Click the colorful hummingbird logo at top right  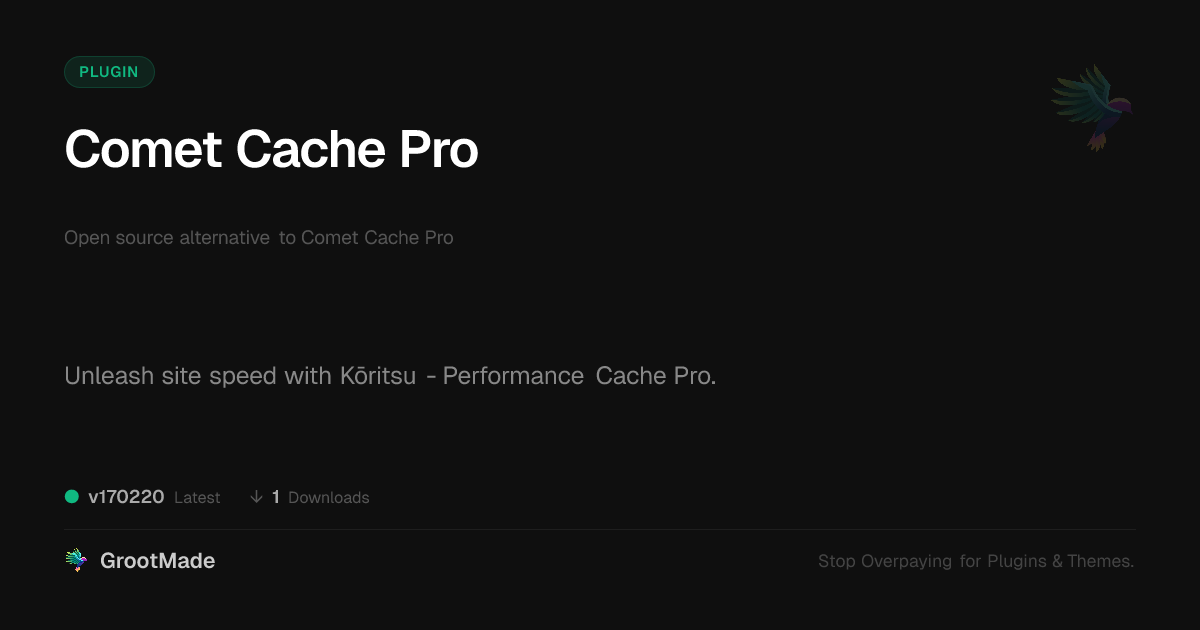pyautogui.click(x=1093, y=106)
